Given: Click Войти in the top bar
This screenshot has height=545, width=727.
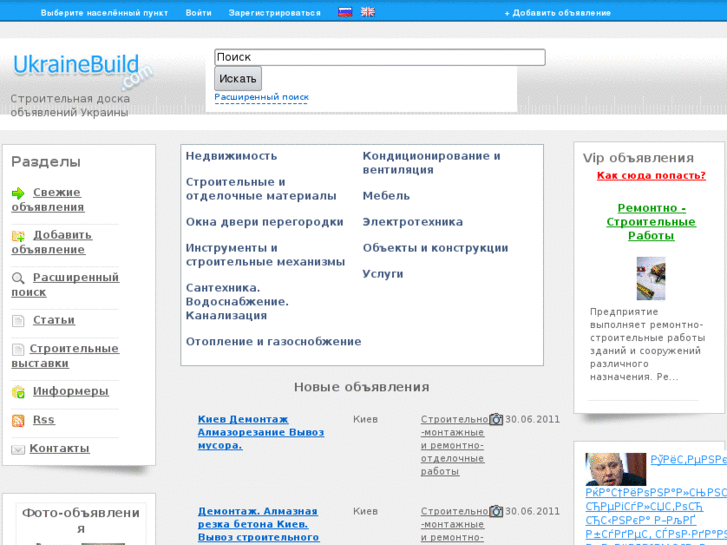Looking at the screenshot, I should [x=198, y=13].
